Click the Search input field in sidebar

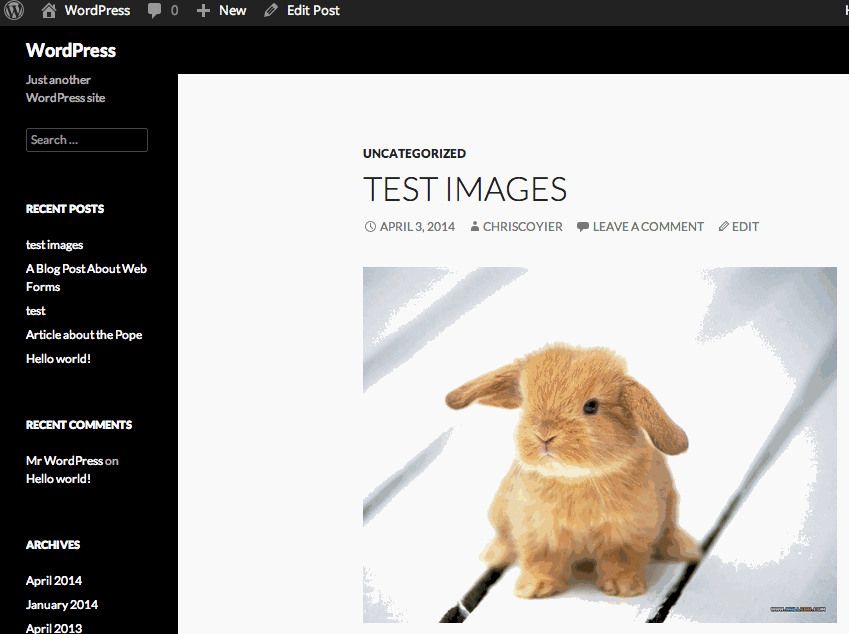click(x=87, y=140)
